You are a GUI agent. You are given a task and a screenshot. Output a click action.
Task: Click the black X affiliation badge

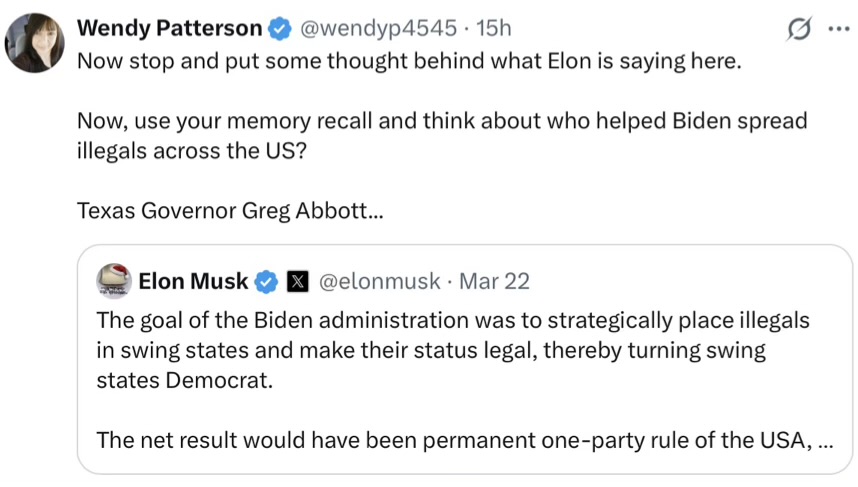tap(297, 282)
